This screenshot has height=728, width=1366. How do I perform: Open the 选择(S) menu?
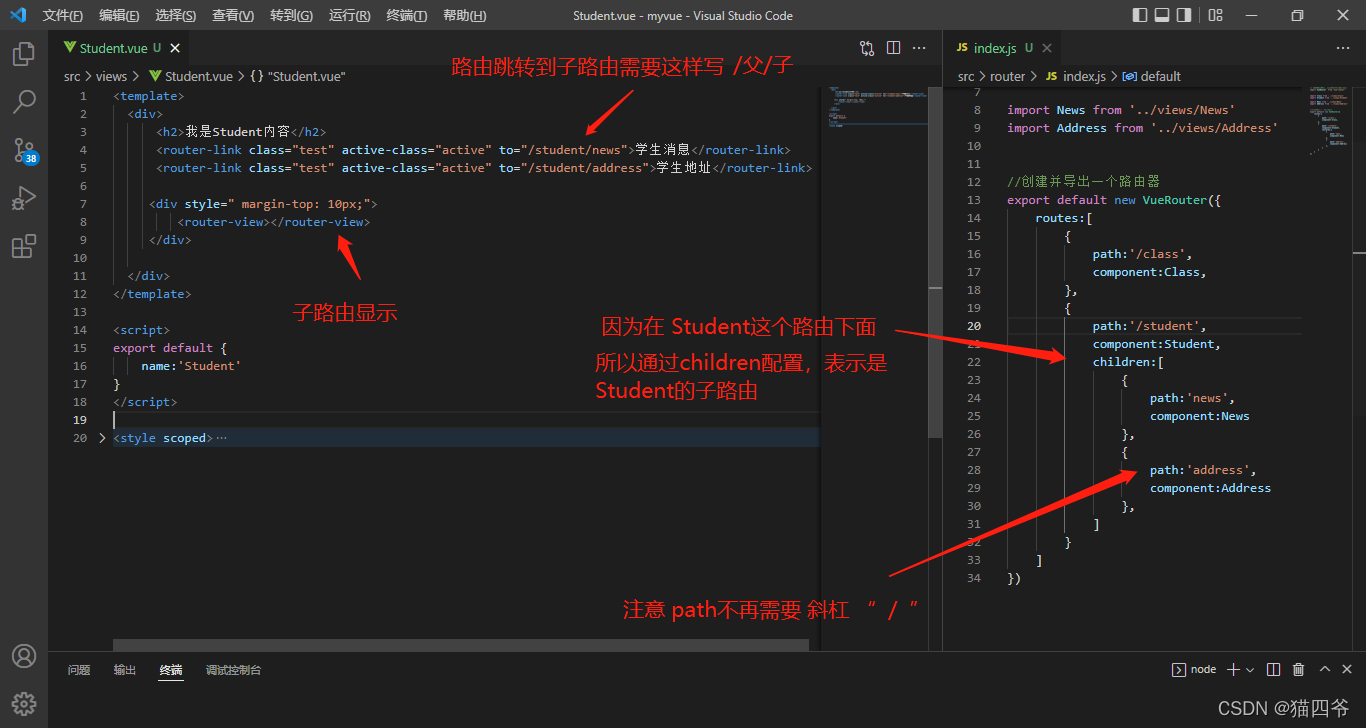(x=176, y=16)
